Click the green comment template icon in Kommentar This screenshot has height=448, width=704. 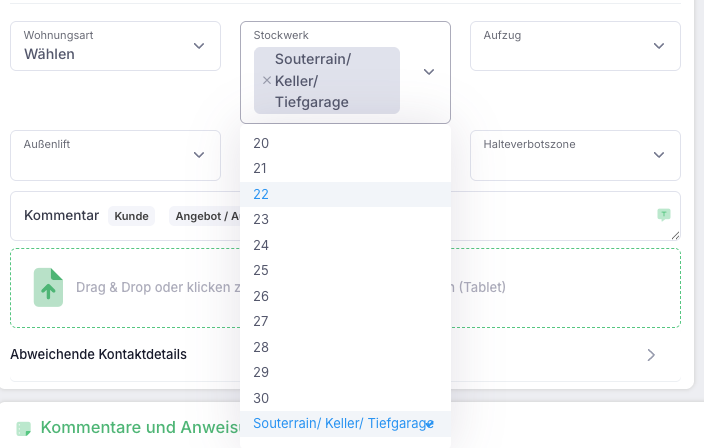[664, 215]
